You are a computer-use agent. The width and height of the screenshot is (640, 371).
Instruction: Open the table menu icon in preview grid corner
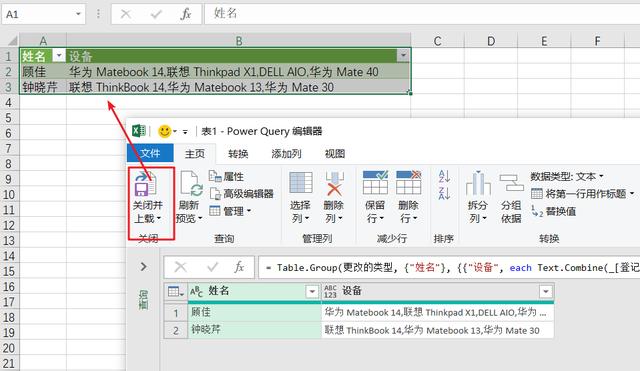[x=176, y=291]
